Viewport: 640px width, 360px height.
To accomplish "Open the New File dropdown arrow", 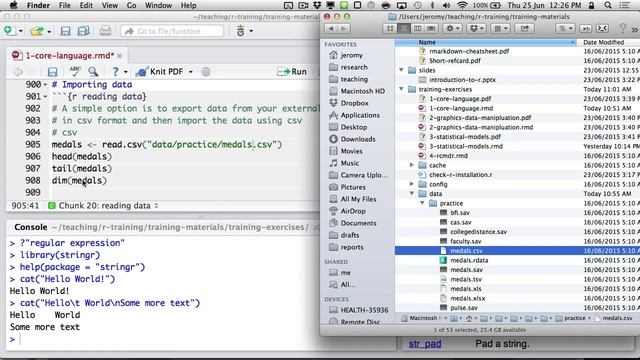I will (20, 31).
